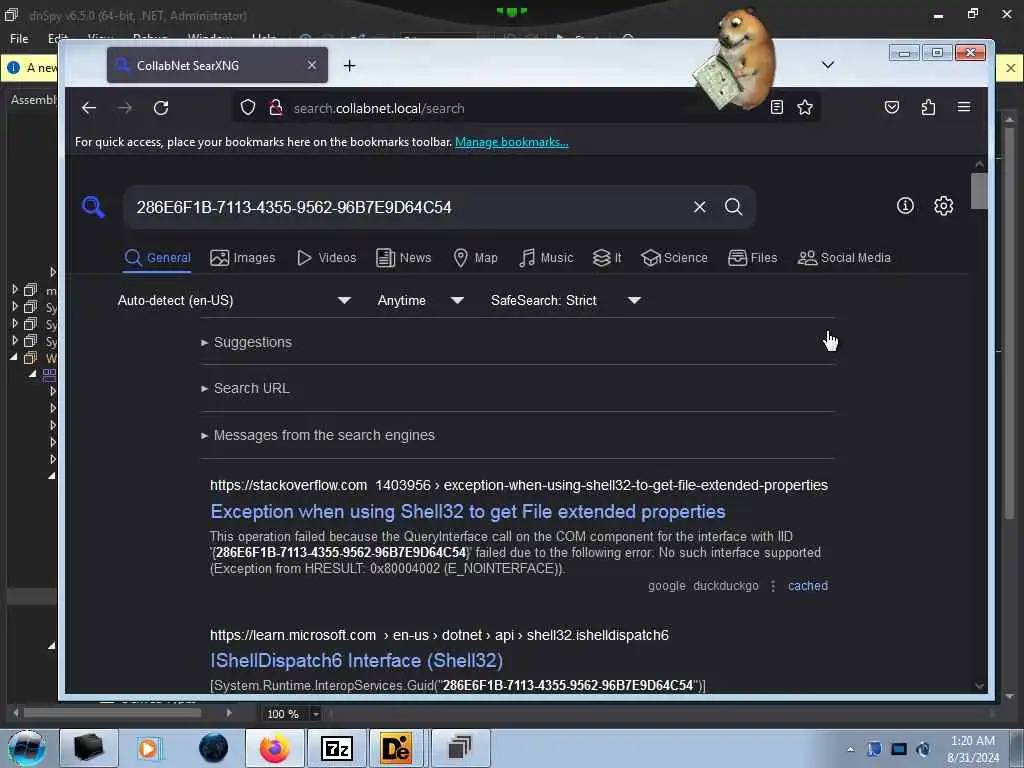Screen dimensions: 1024x768
Task: Open the Extensions puzzle icon
Action: [x=928, y=107]
